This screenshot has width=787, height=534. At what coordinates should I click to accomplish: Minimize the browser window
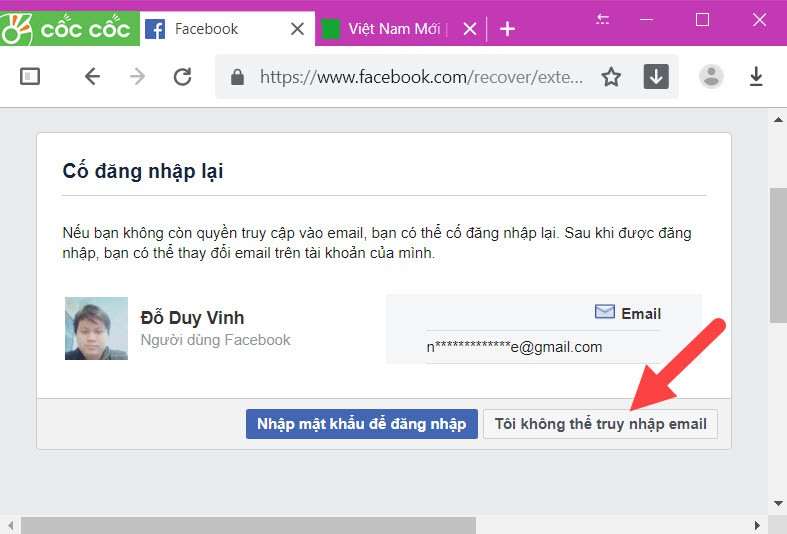(646, 20)
